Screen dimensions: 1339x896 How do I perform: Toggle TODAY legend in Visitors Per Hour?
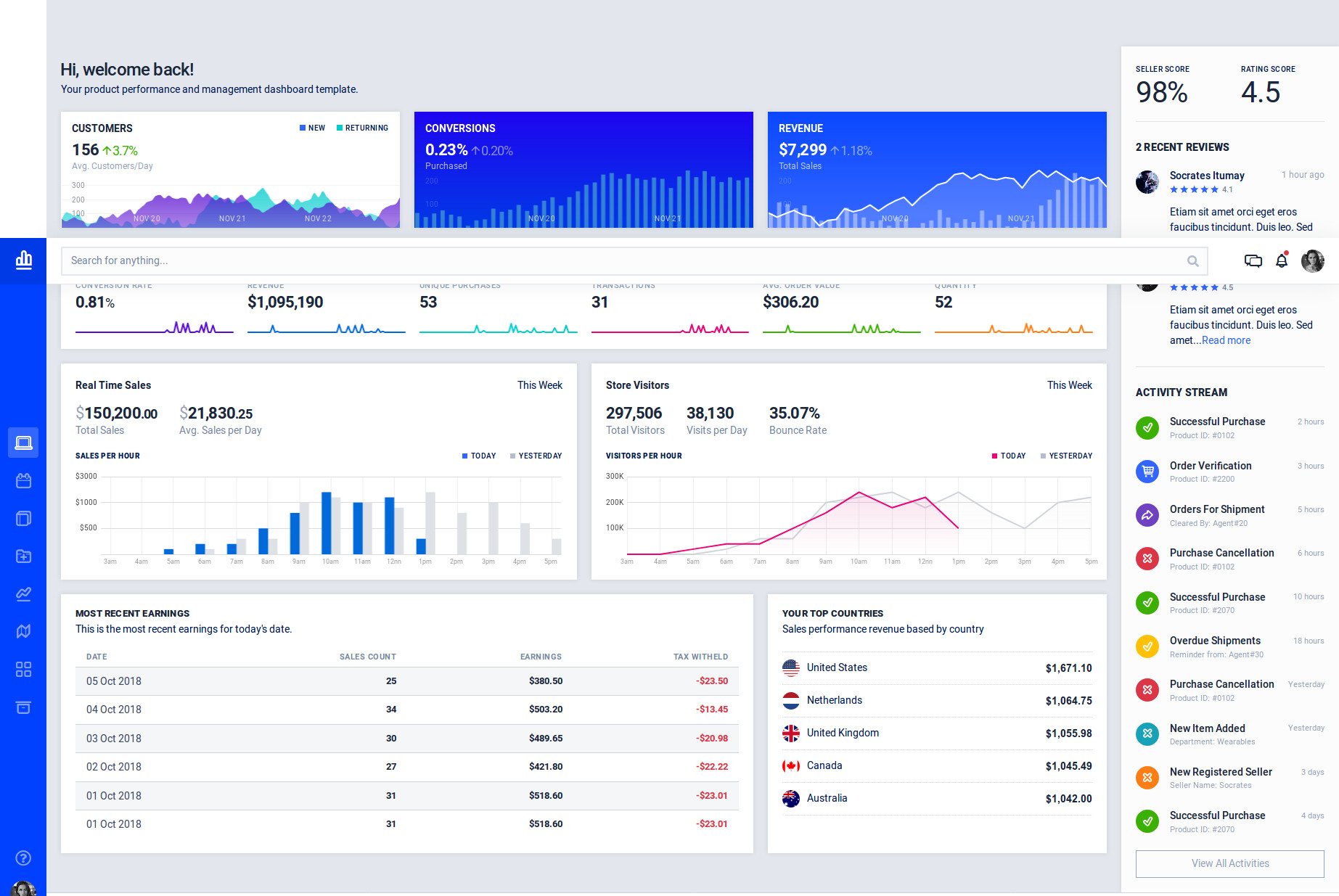1009,456
